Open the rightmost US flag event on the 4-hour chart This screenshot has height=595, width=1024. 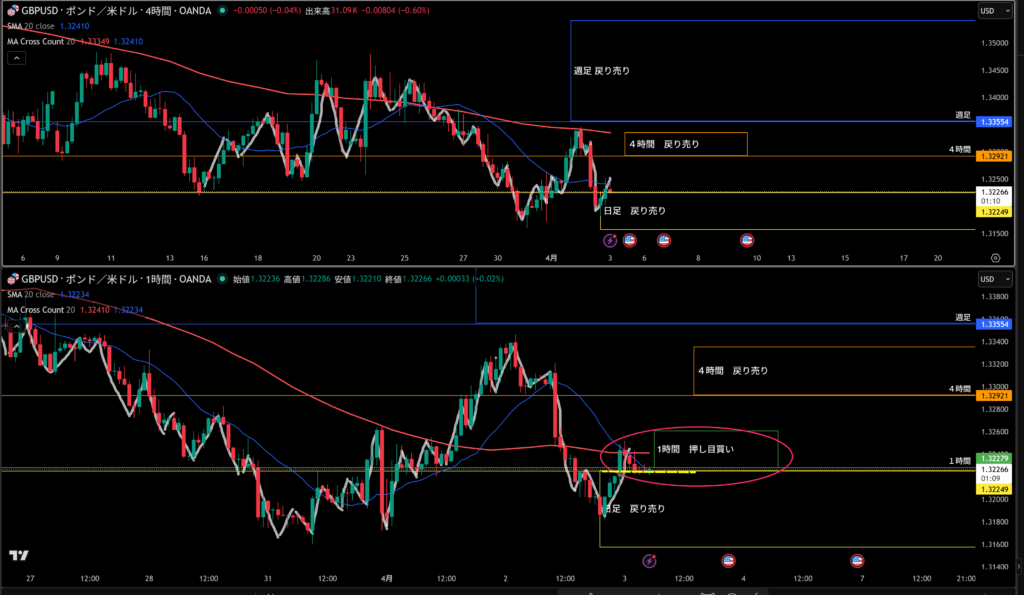[746, 240]
